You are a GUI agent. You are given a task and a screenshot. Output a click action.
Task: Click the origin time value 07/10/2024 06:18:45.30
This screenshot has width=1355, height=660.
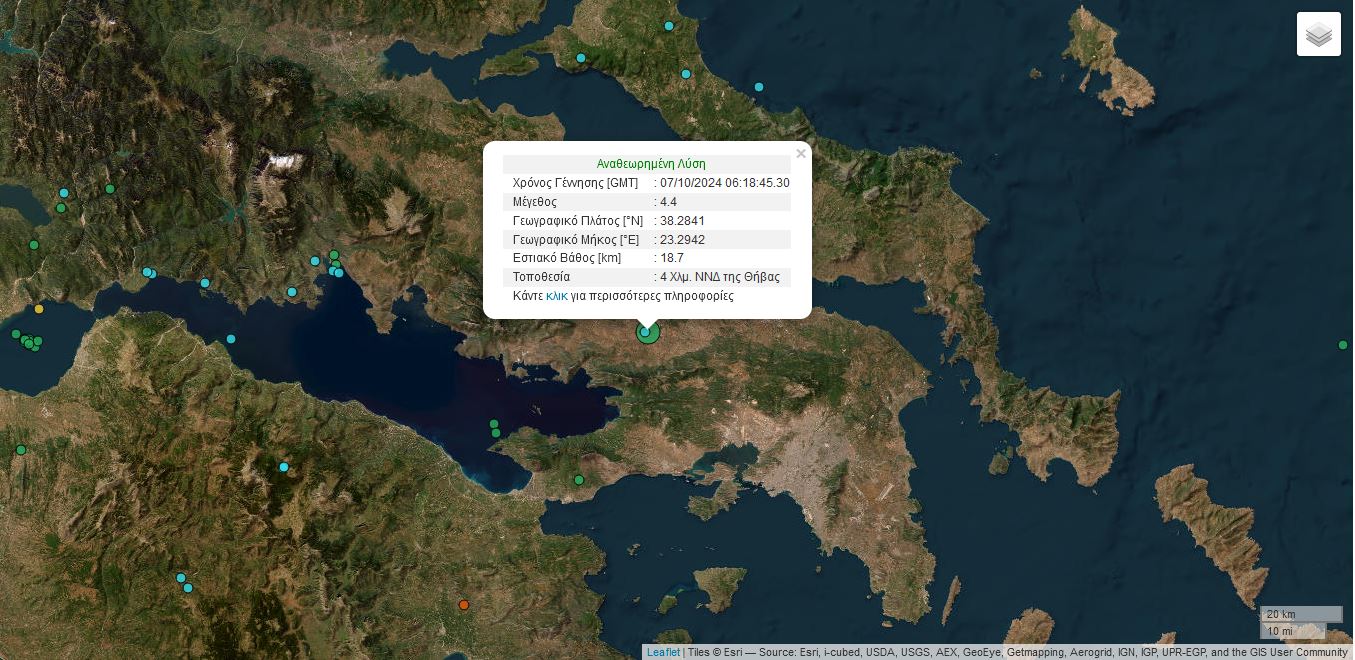pyautogui.click(x=725, y=183)
